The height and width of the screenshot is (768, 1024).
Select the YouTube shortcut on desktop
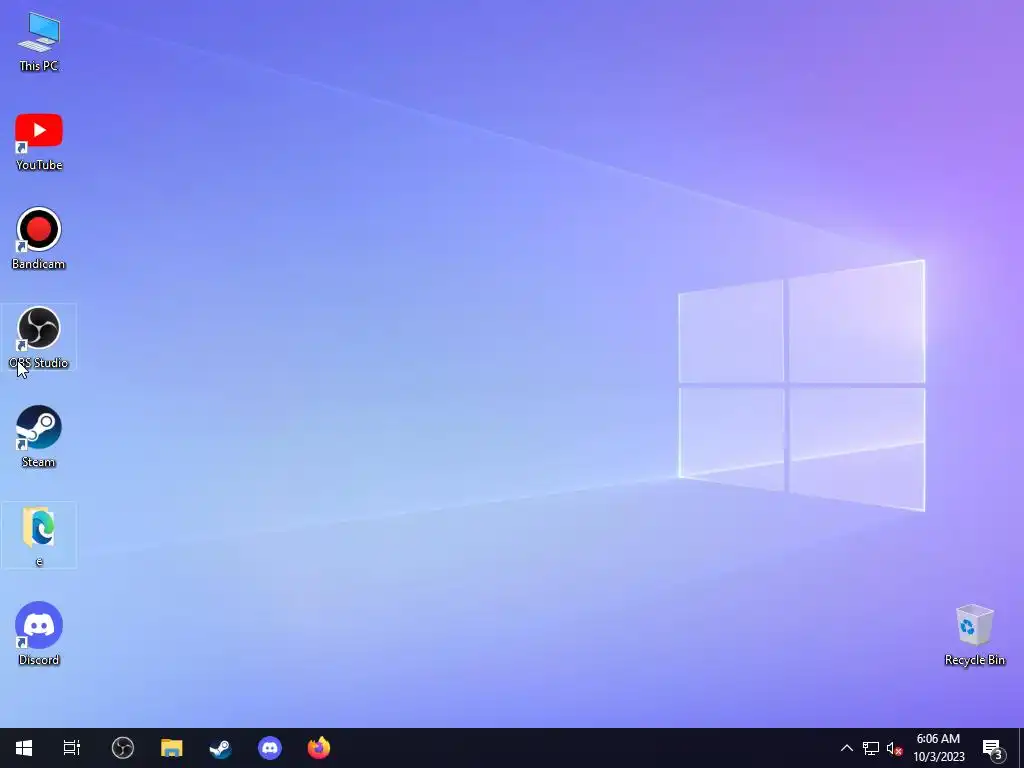39,141
